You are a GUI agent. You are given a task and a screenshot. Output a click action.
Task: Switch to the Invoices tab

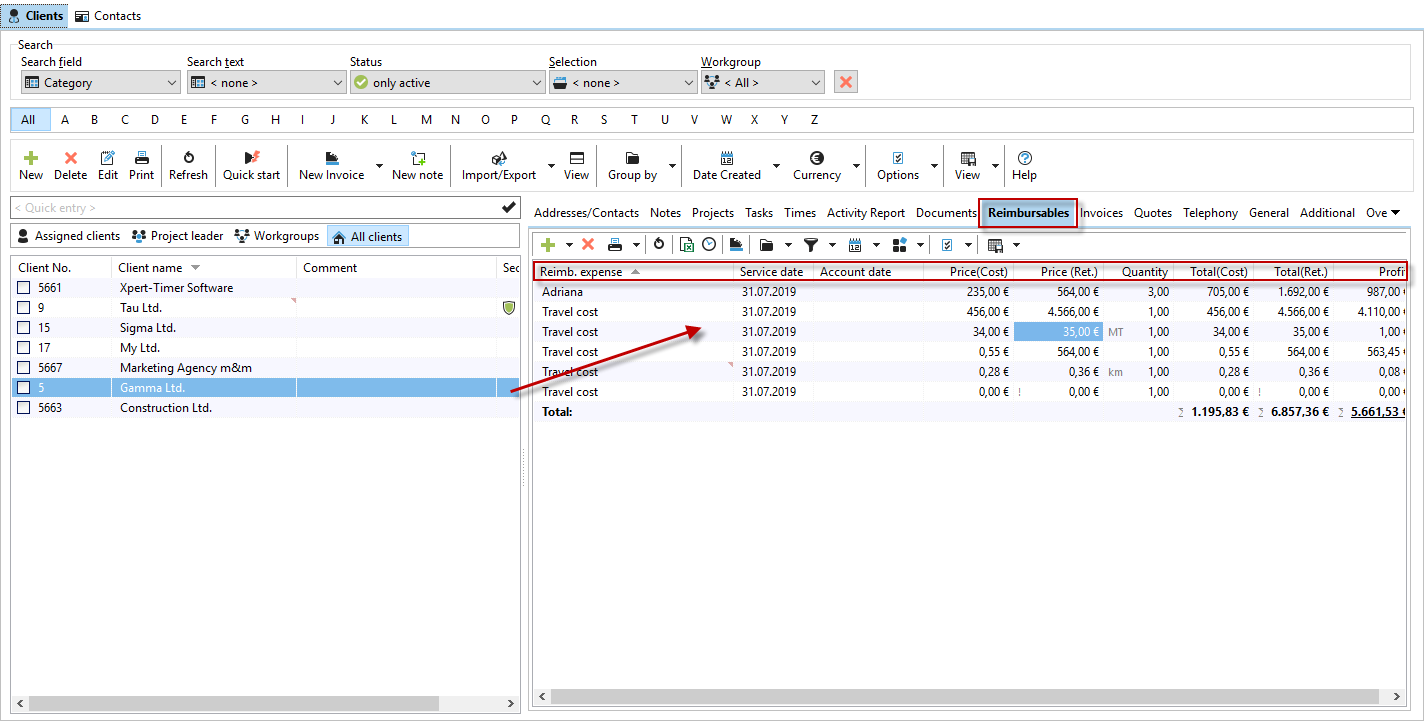coord(1101,213)
